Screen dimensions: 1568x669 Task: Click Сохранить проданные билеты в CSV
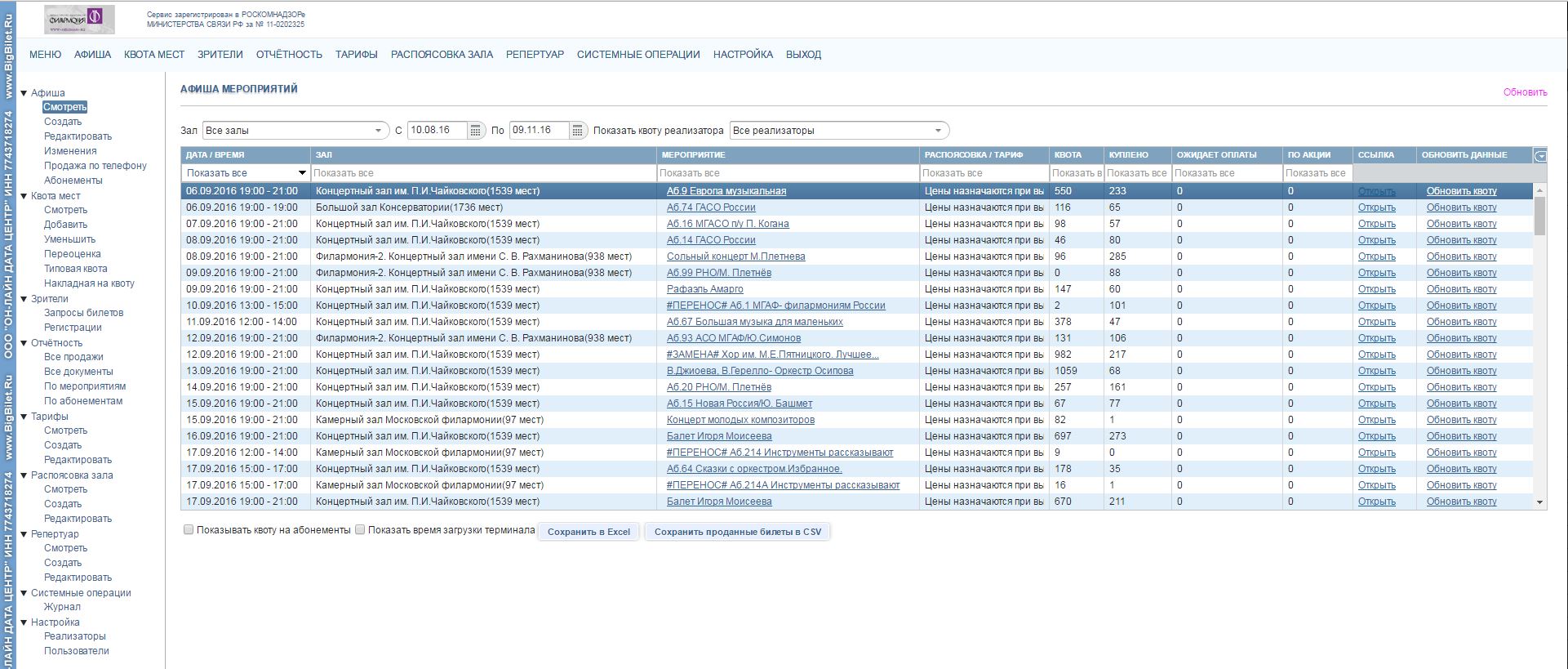pyautogui.click(x=737, y=532)
